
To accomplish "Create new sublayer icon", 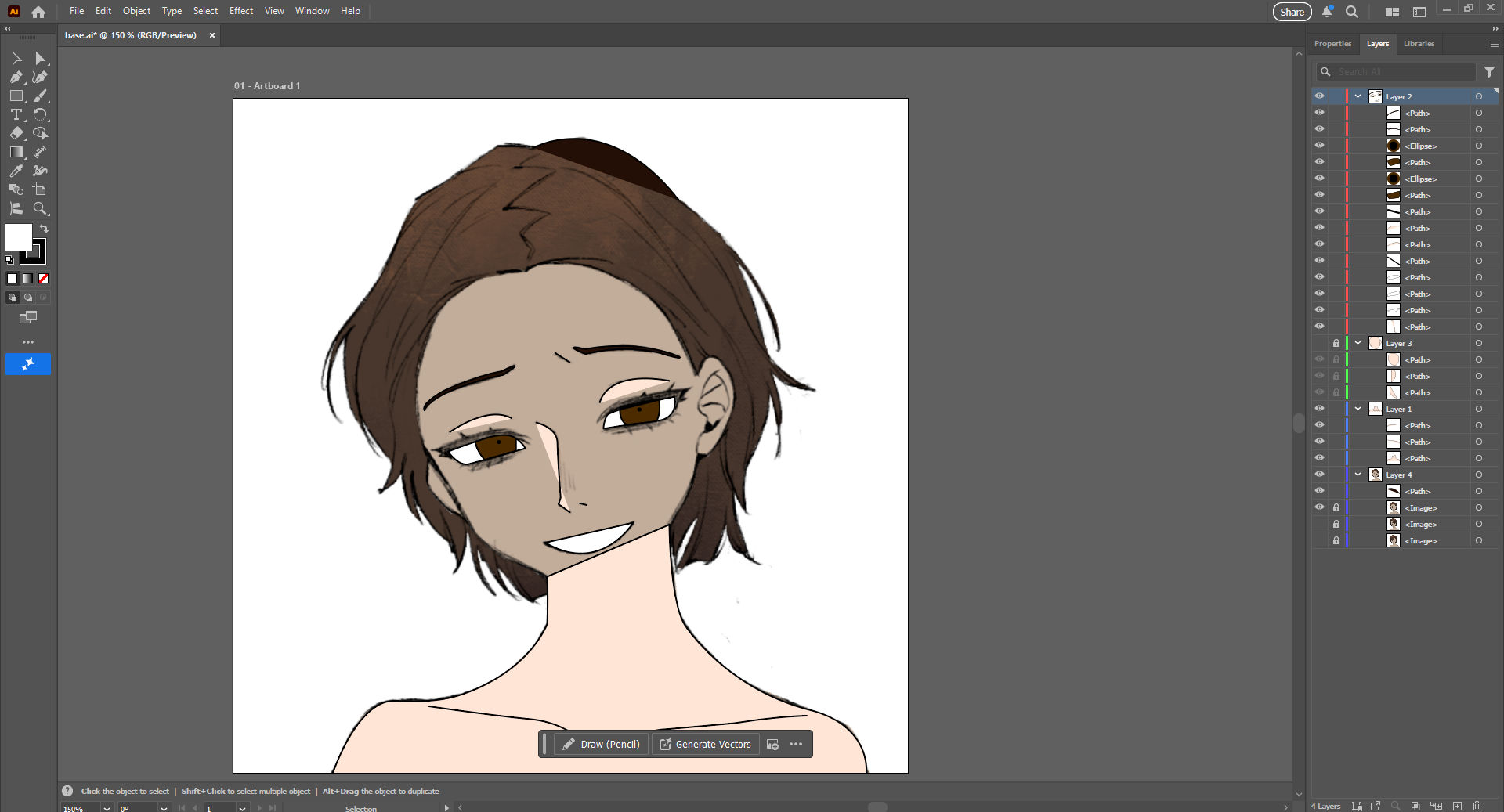I will click(x=1436, y=806).
